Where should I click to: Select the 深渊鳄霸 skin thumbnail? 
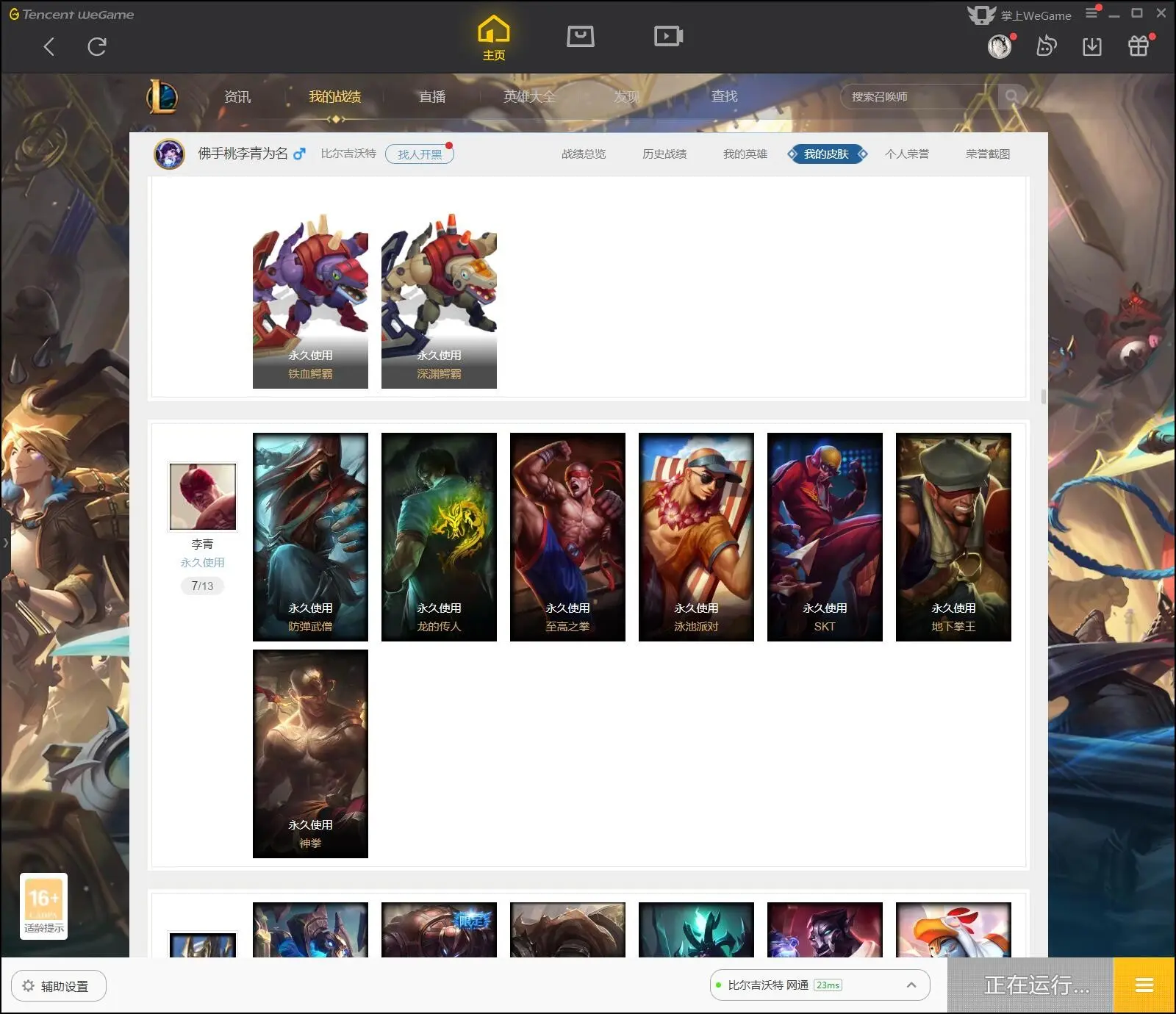[x=439, y=301]
